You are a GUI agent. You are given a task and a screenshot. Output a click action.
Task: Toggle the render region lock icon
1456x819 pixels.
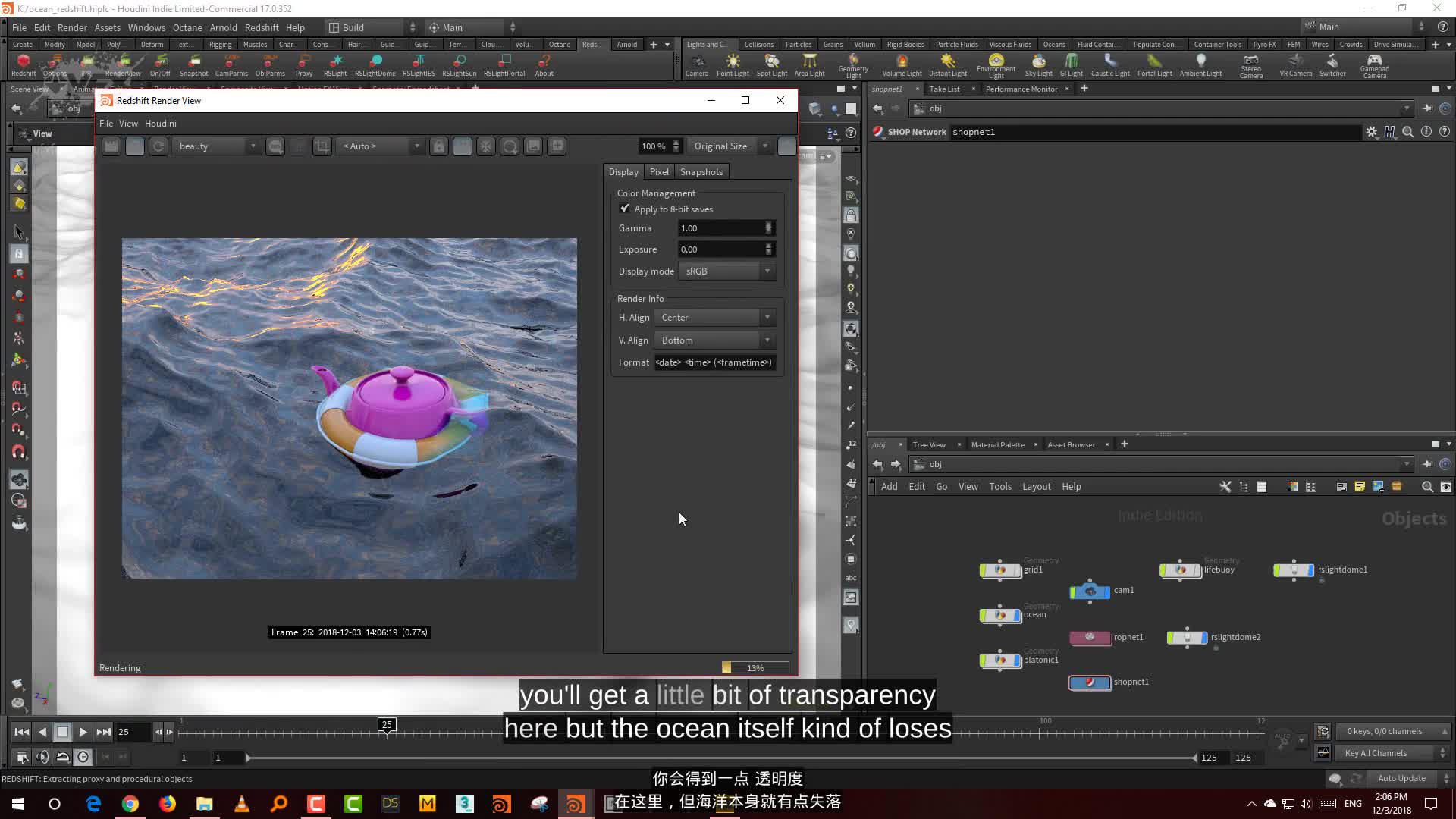tap(439, 146)
